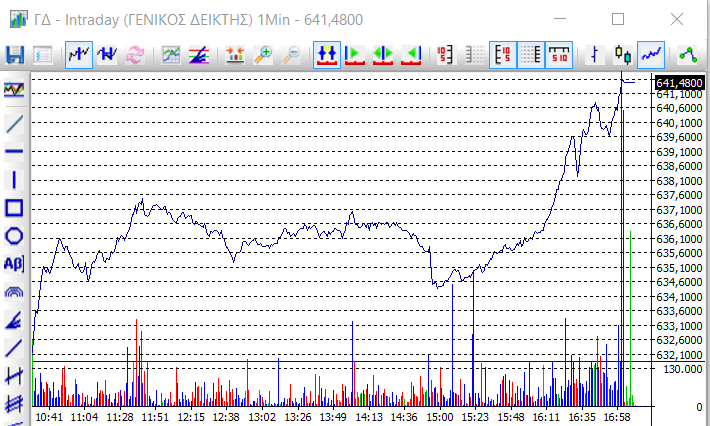Click the current price label 641,4800

tap(679, 83)
